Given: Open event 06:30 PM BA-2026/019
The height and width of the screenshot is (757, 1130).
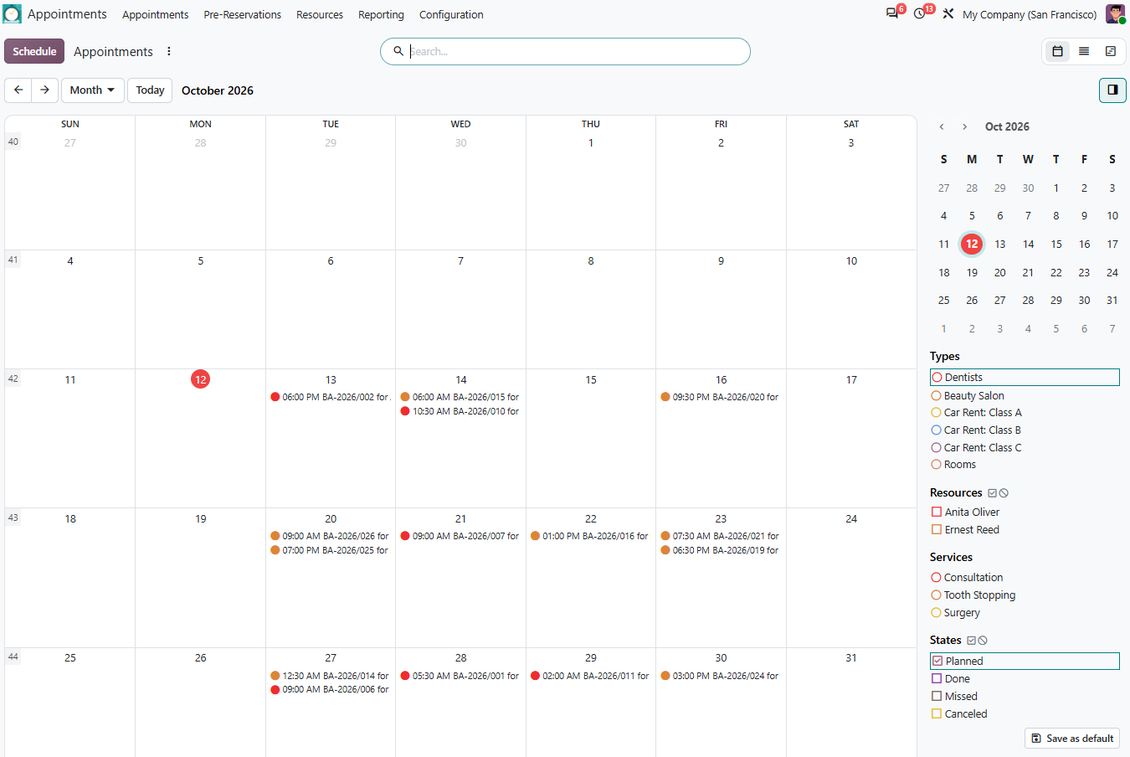Looking at the screenshot, I should [720, 550].
